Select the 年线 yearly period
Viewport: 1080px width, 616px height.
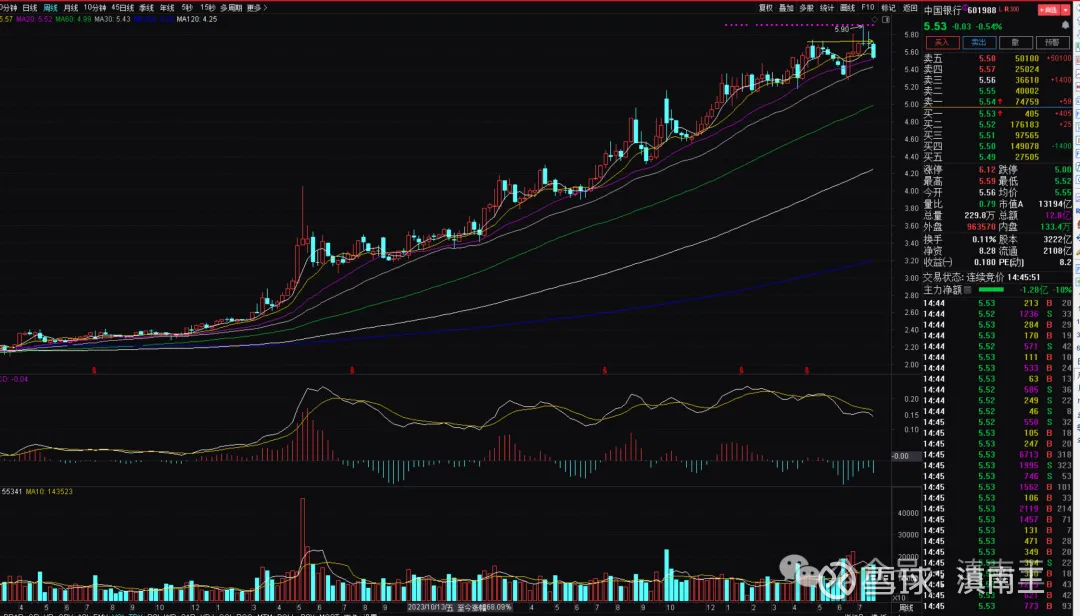(x=167, y=8)
